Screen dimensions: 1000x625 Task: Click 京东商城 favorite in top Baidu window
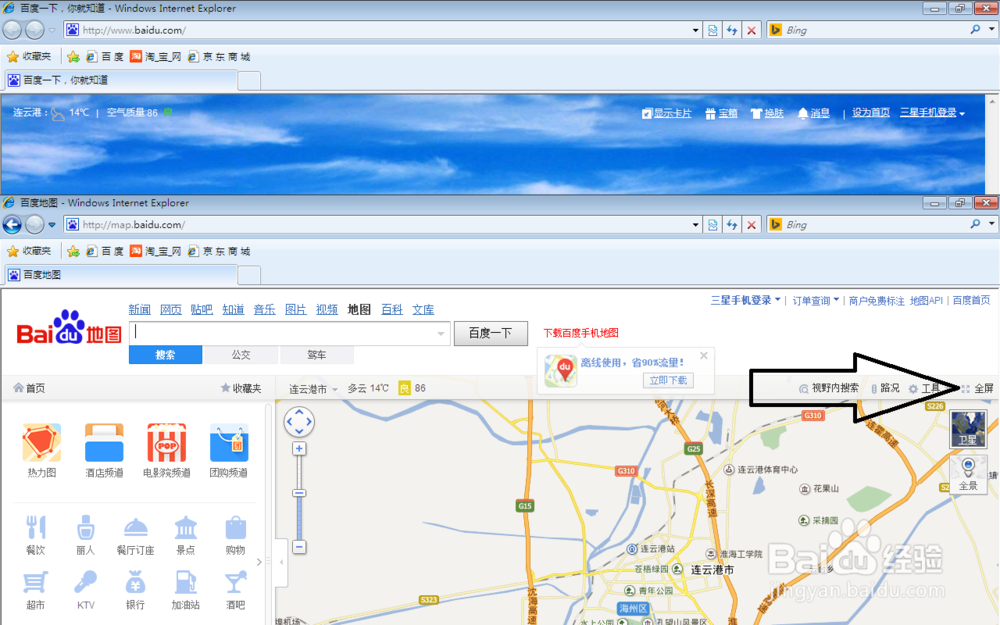click(x=219, y=57)
